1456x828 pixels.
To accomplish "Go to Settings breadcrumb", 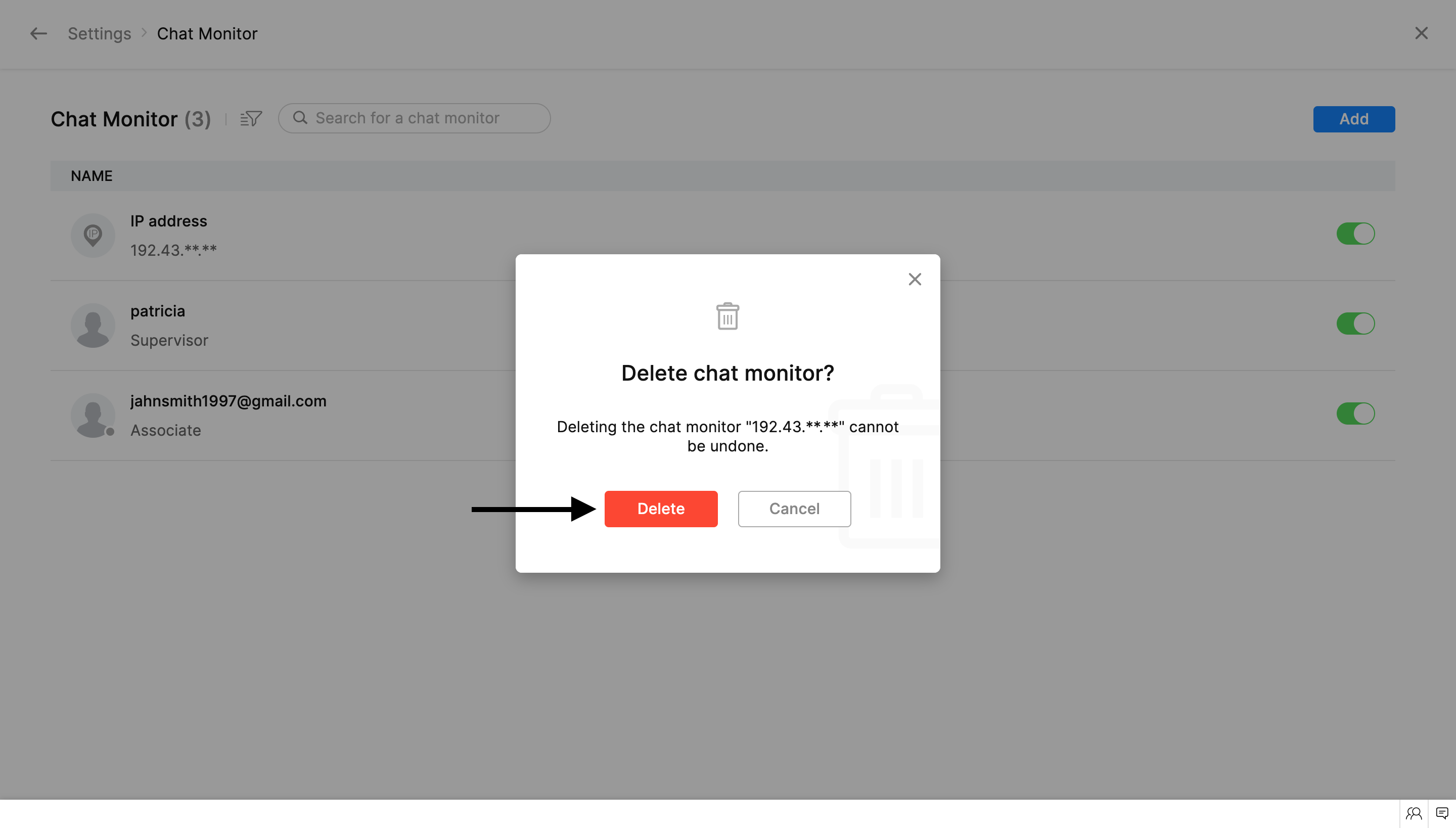I will point(100,33).
